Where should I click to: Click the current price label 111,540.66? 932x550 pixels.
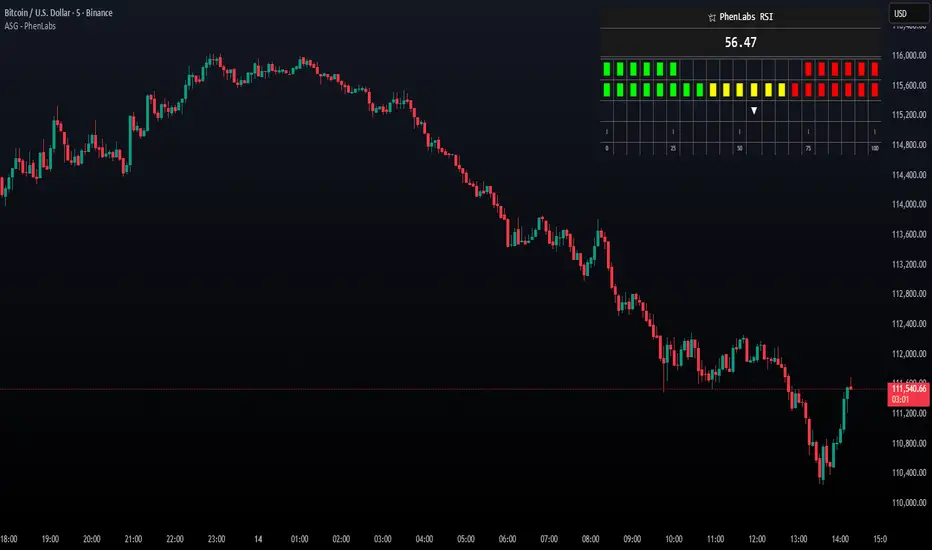[909, 388]
